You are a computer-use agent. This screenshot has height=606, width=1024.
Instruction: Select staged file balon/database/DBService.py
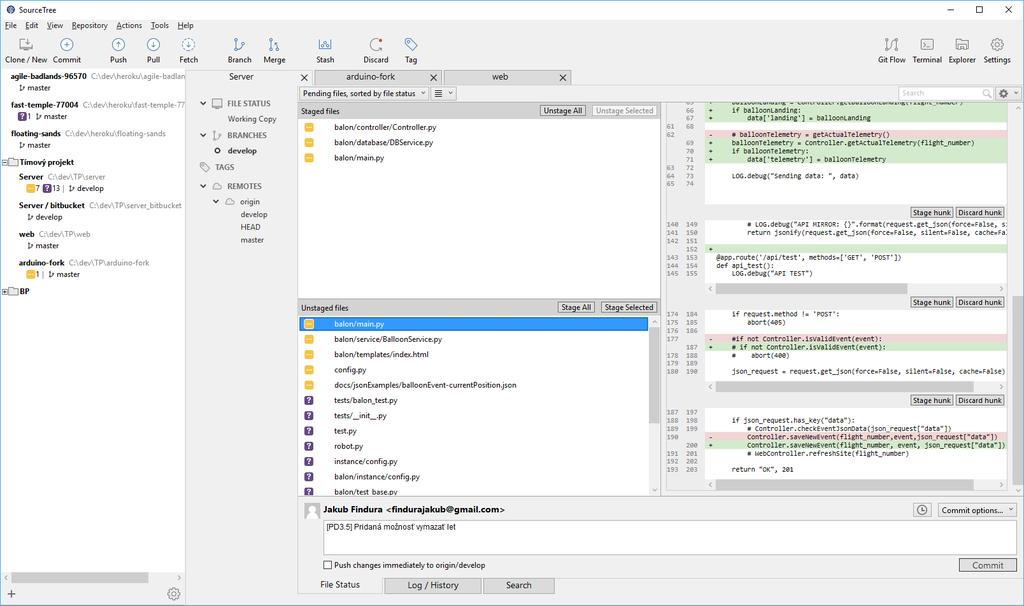(x=383, y=142)
